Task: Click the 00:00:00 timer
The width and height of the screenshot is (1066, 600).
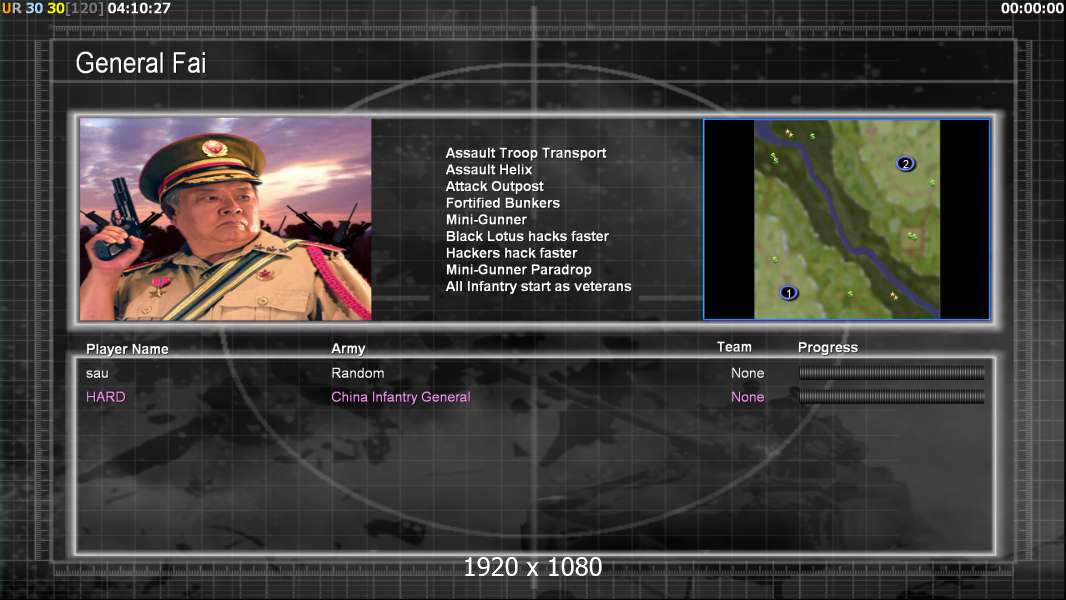Action: pyautogui.click(x=1032, y=8)
